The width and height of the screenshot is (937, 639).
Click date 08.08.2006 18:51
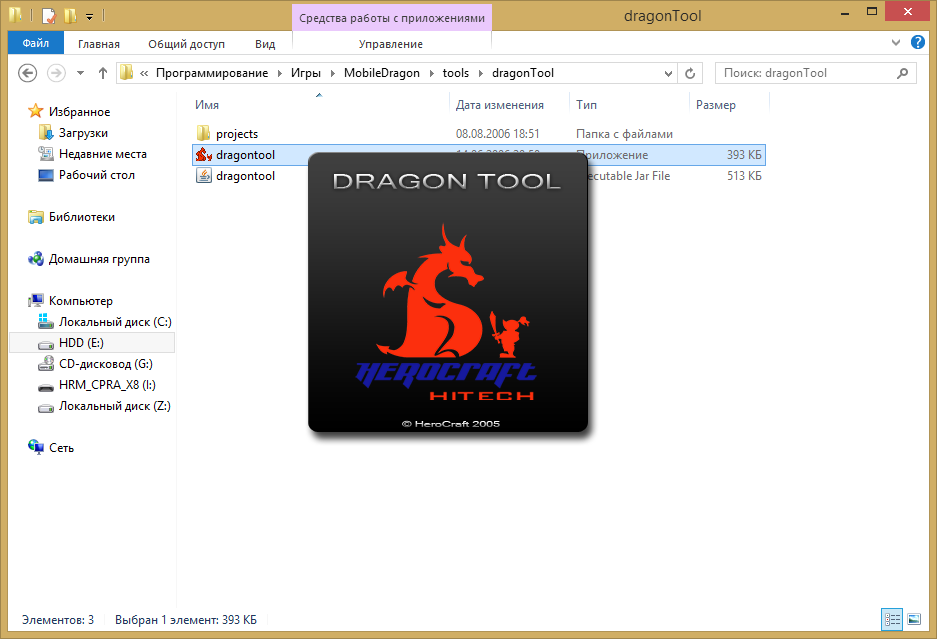coord(497,134)
